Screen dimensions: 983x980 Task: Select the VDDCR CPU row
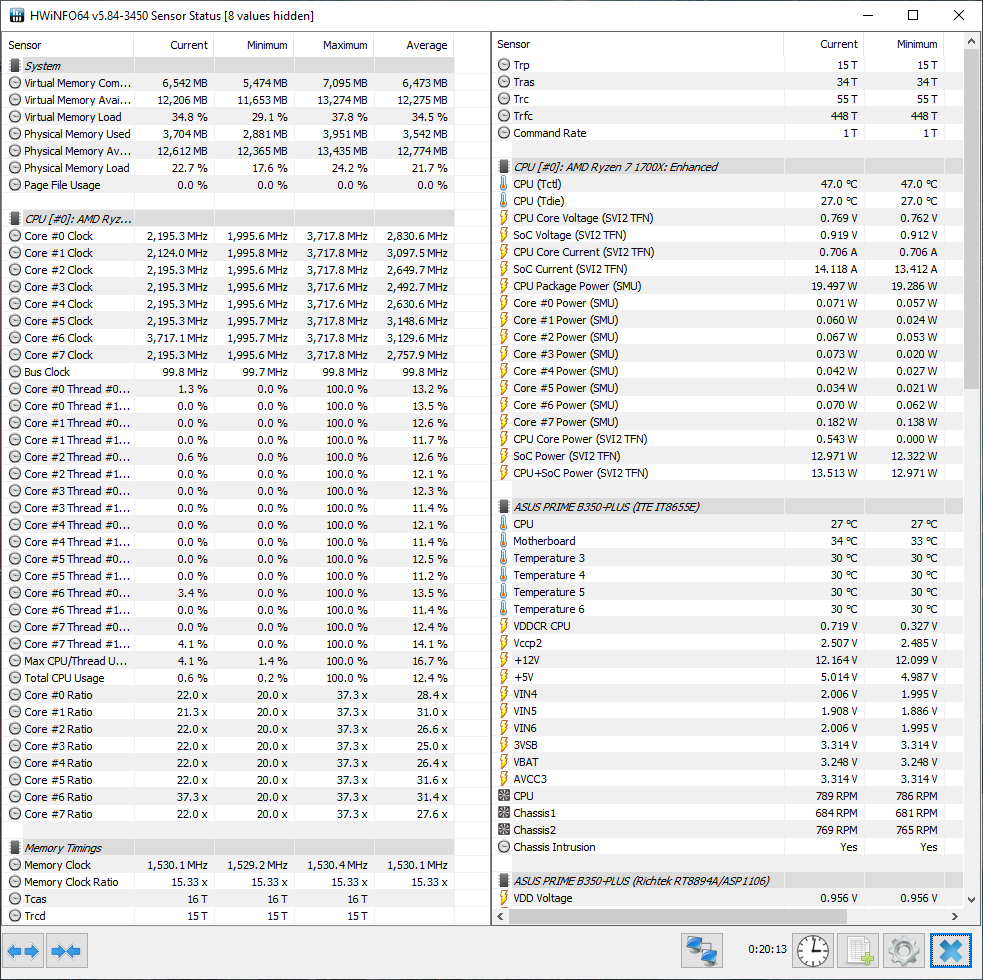728,626
